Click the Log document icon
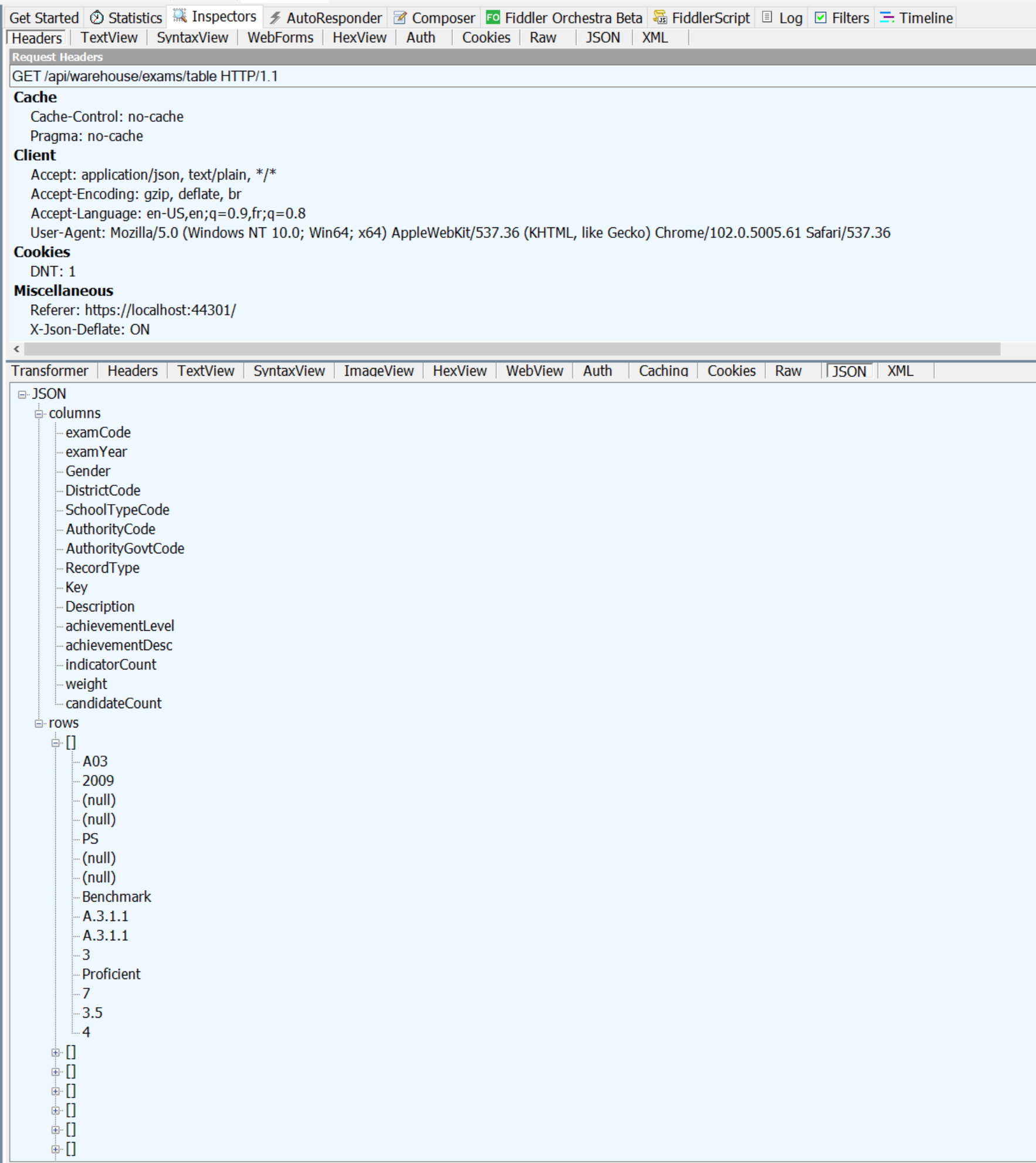1036x1163 pixels. pyautogui.click(x=767, y=18)
